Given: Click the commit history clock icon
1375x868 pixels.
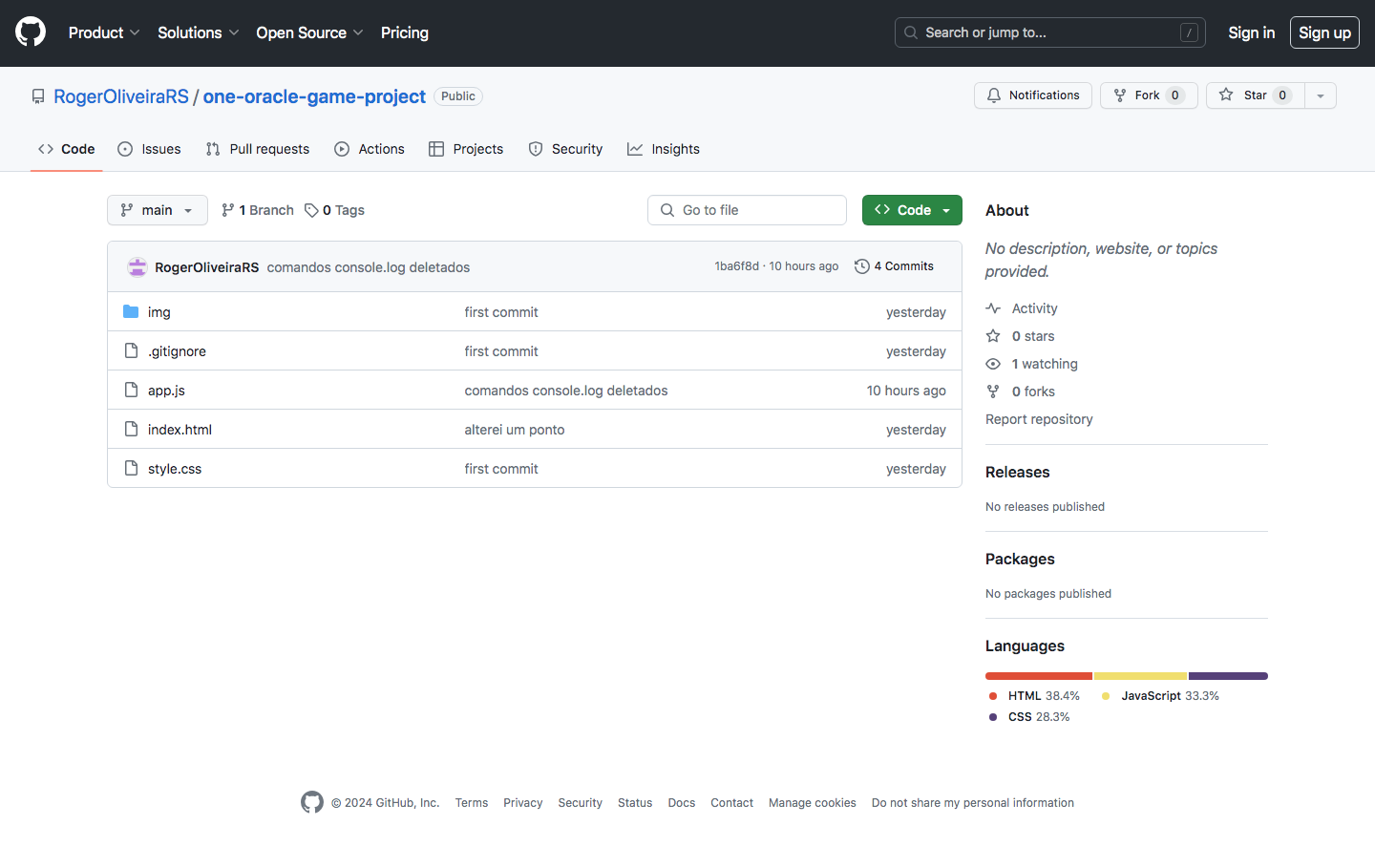Looking at the screenshot, I should (862, 266).
